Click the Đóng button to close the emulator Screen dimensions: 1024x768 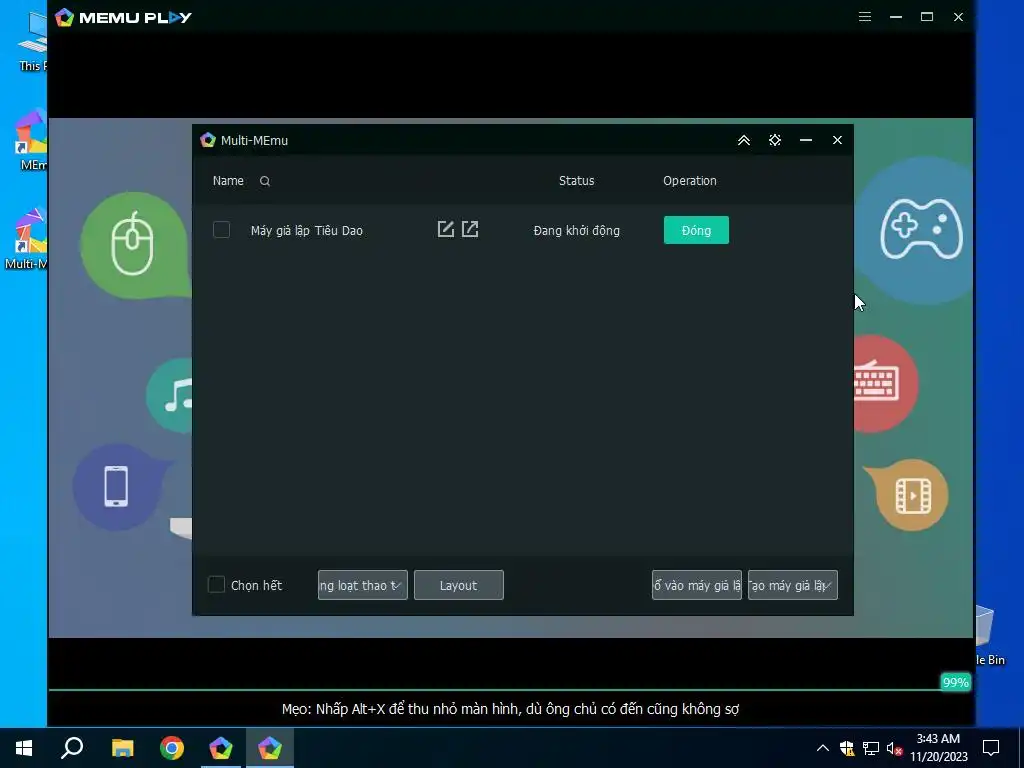(x=696, y=230)
